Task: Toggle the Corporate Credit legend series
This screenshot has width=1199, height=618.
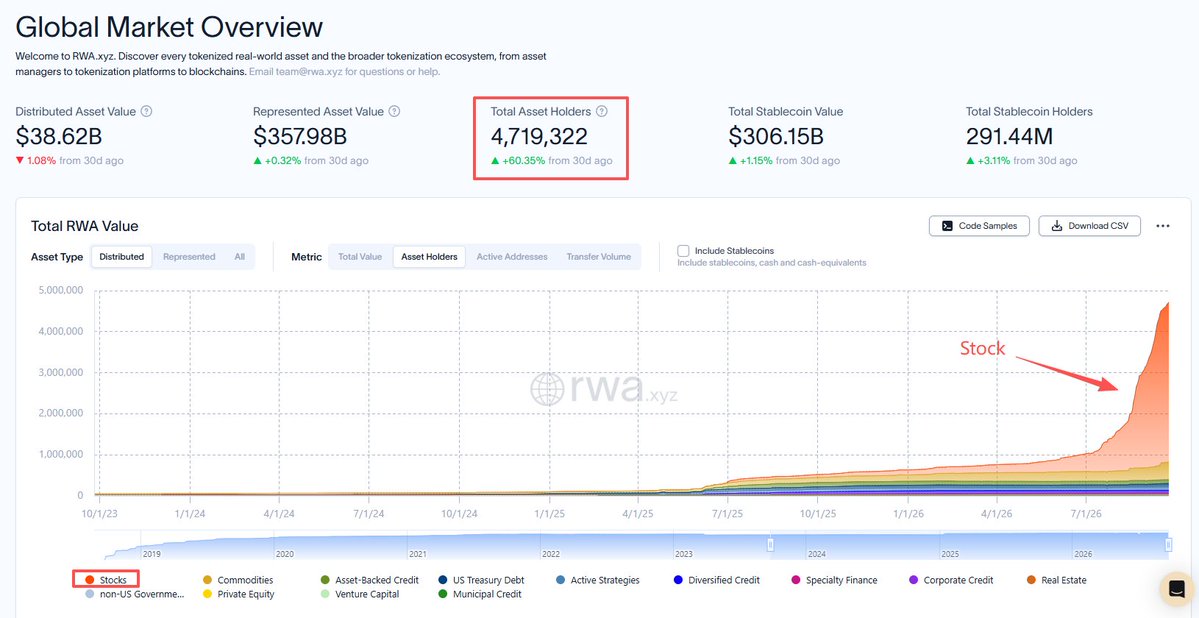Action: (x=951, y=581)
